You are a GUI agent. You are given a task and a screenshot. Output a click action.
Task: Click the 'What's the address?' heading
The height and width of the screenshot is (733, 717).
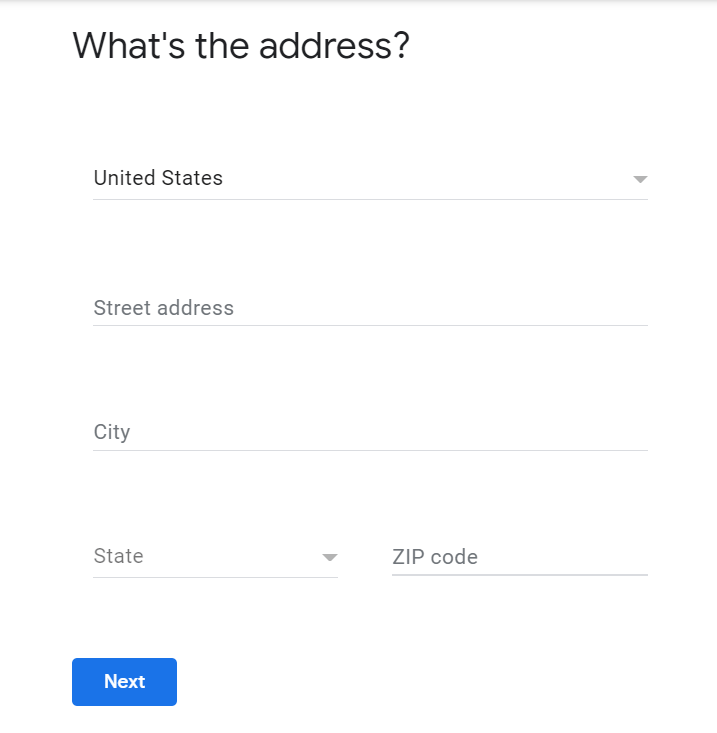[x=241, y=46]
